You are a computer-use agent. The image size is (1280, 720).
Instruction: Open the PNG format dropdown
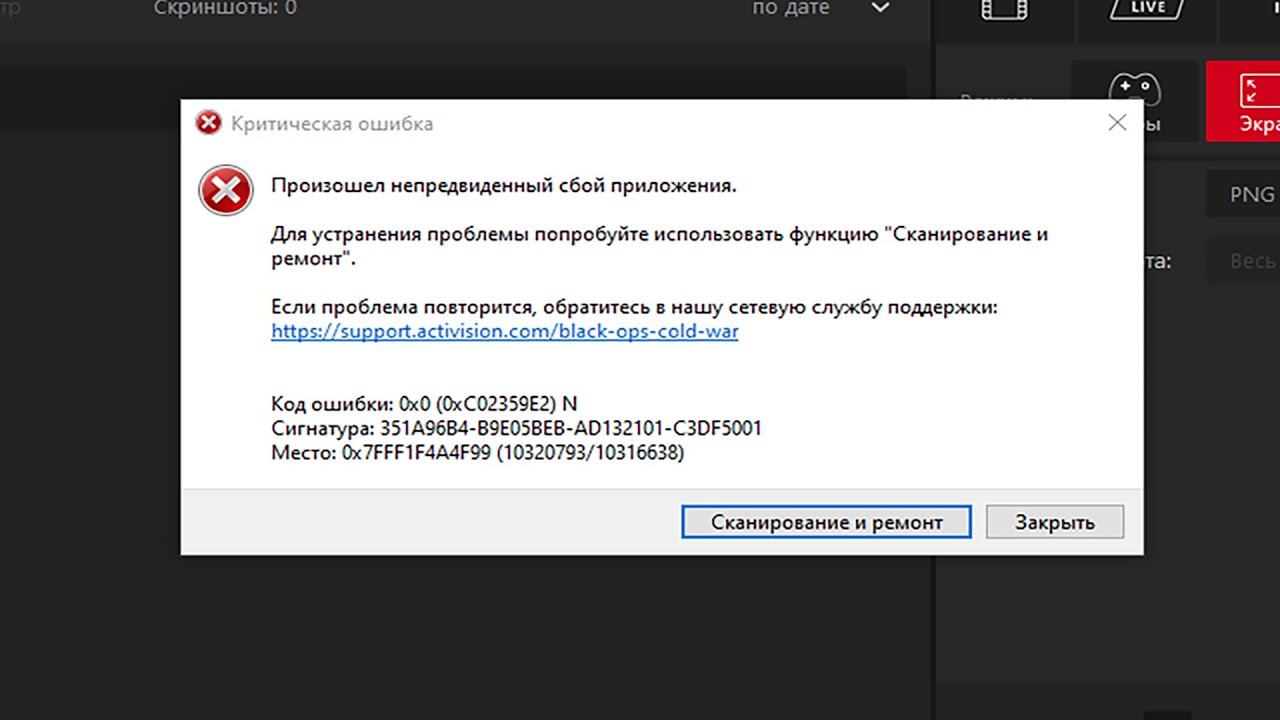(1242, 194)
